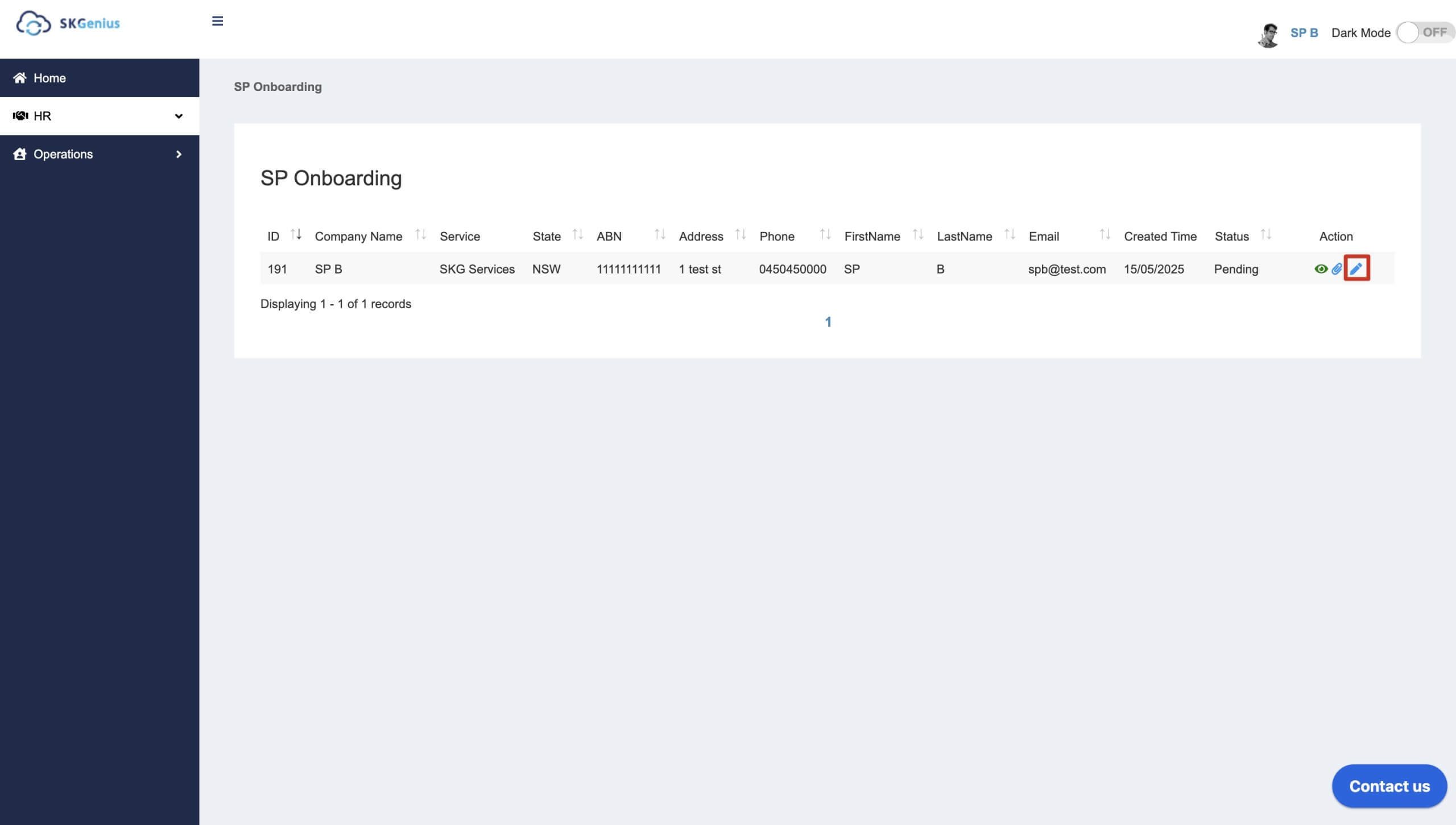Click the SP Onboarding panel heading
1456x825 pixels.
click(331, 179)
